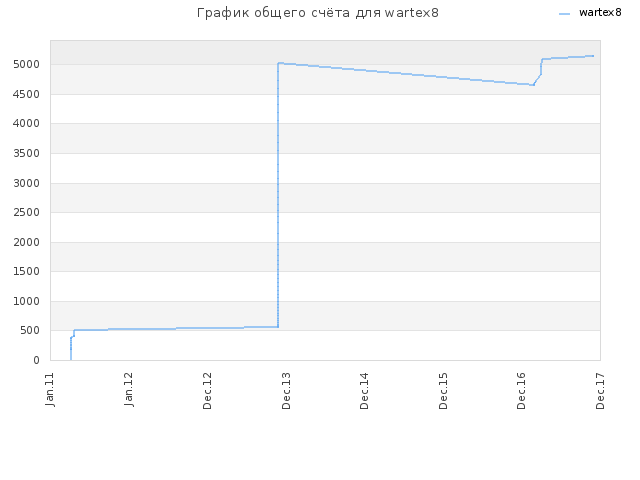640x480 pixels.
Task: Select the Dec.16 x-axis label
Action: pos(522,391)
